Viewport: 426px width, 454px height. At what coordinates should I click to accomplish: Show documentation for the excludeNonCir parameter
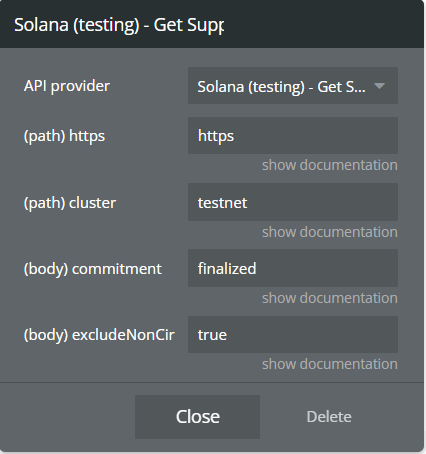coord(330,364)
